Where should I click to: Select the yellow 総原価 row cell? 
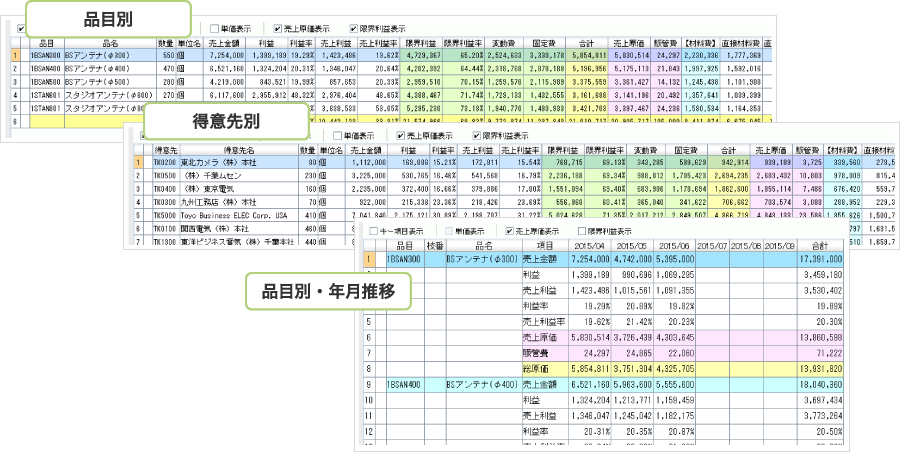[538, 368]
